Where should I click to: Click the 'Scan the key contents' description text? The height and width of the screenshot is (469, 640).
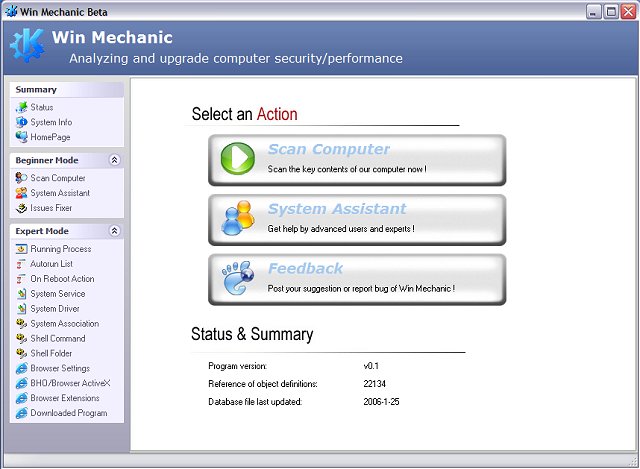(347, 169)
